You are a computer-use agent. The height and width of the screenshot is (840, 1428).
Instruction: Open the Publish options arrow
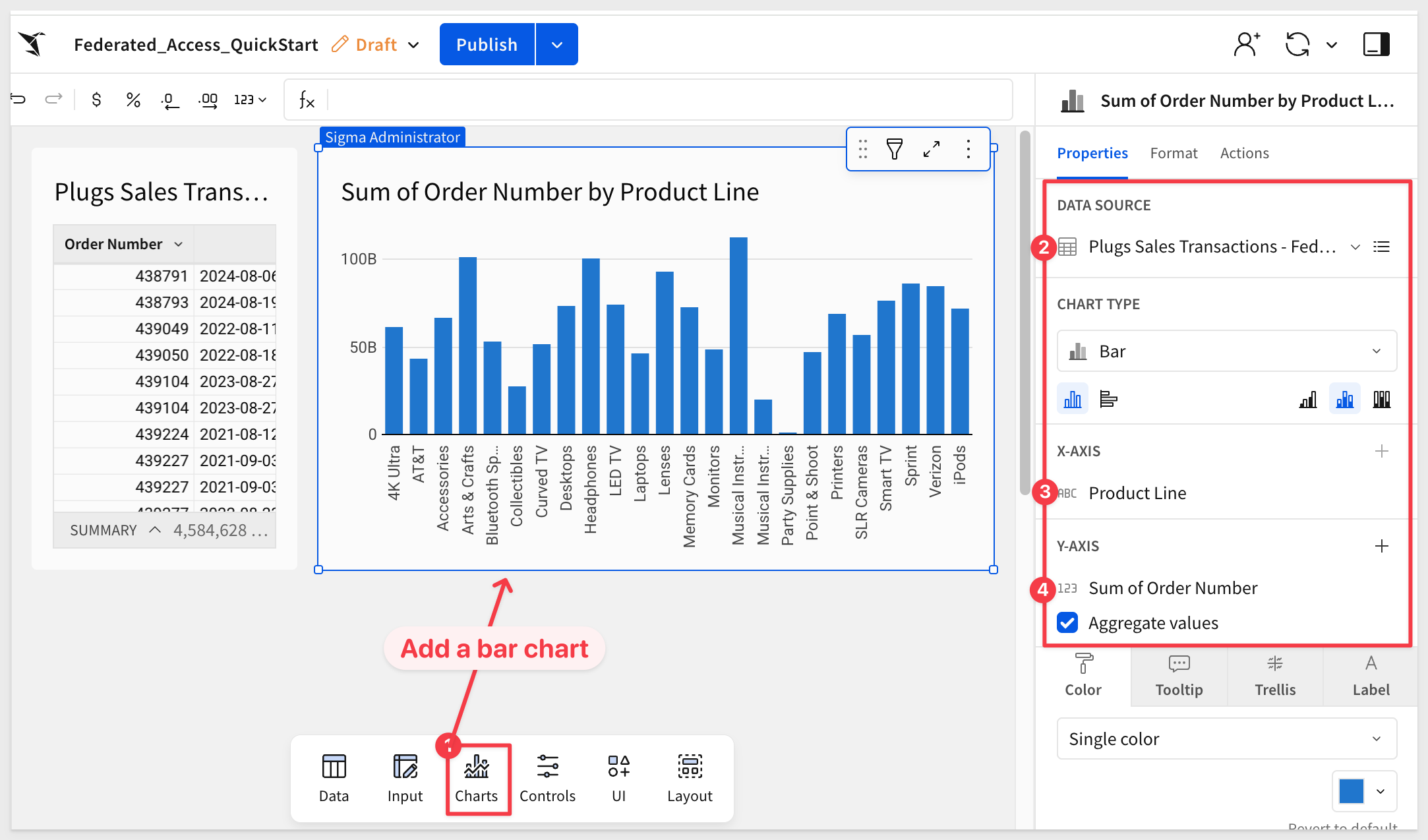tap(557, 44)
